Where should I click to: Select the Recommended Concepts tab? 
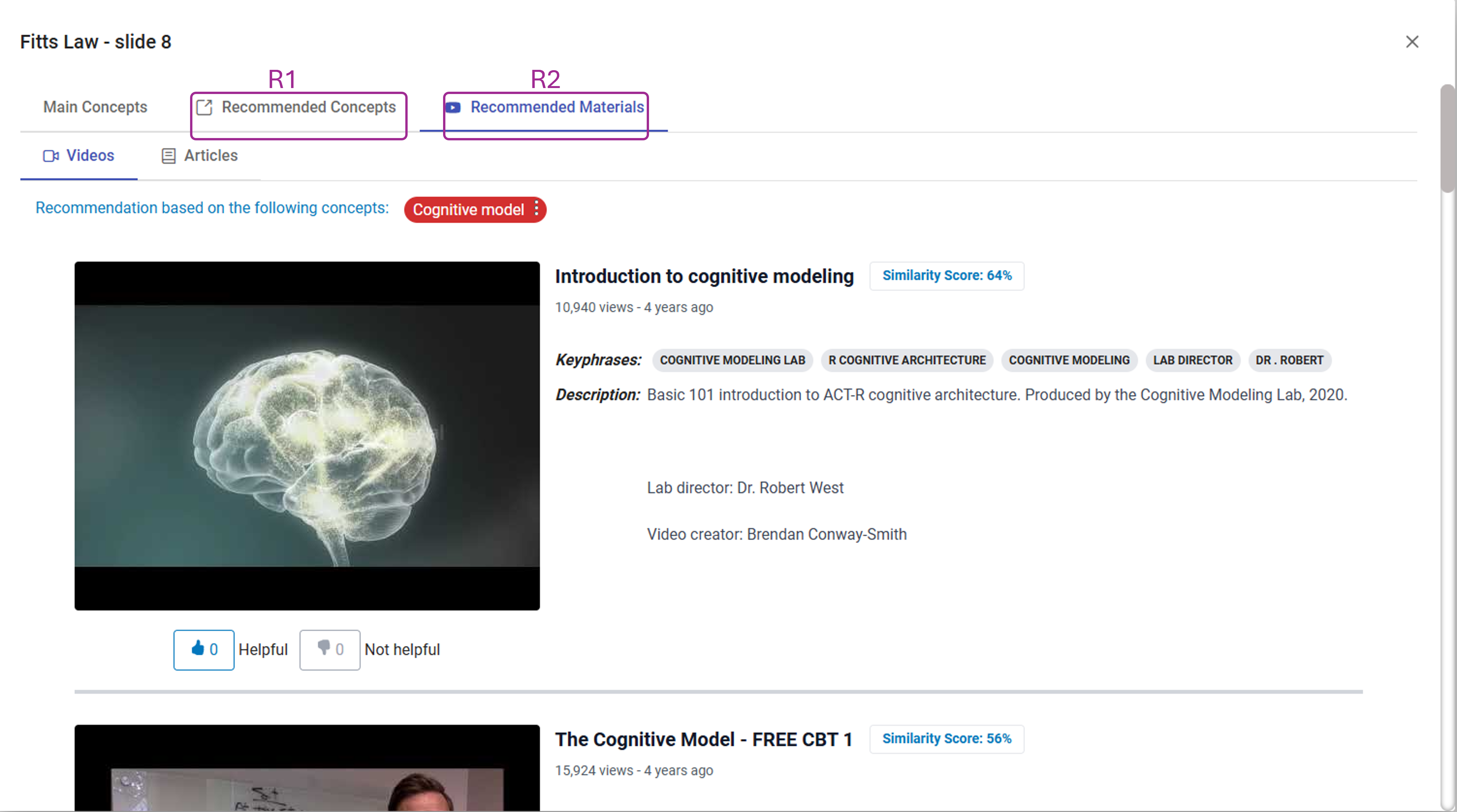click(308, 107)
